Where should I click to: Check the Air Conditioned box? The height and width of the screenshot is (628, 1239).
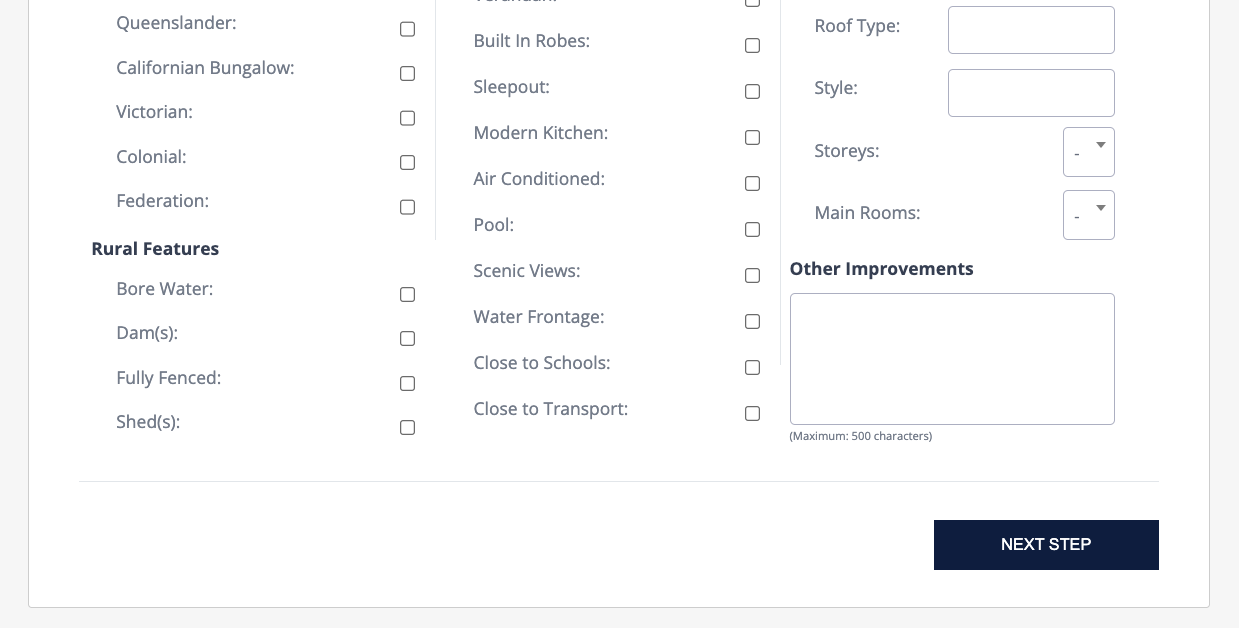(x=752, y=184)
